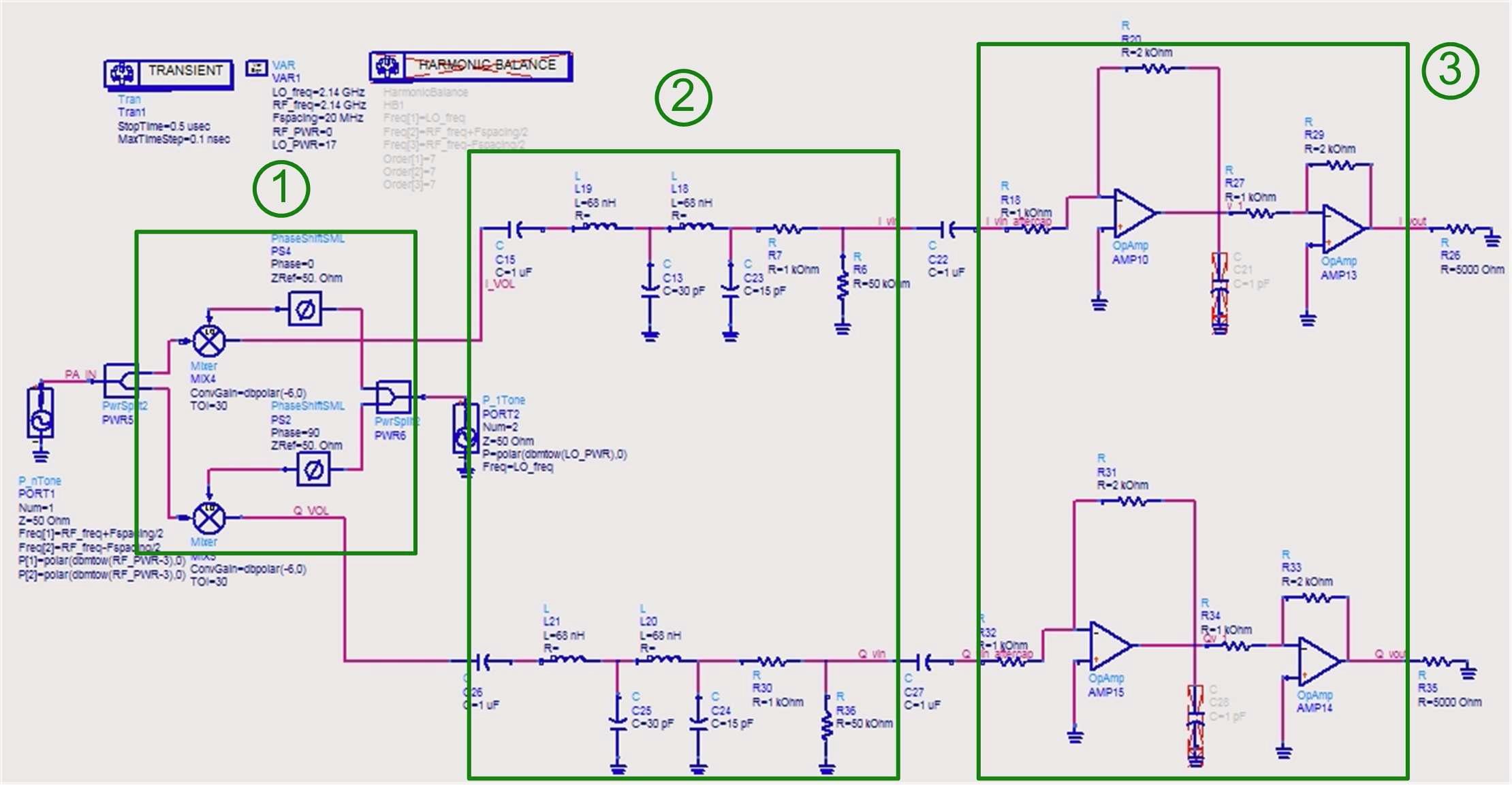
Task: Select the VAR1 variable block icon
Action: coord(256,67)
